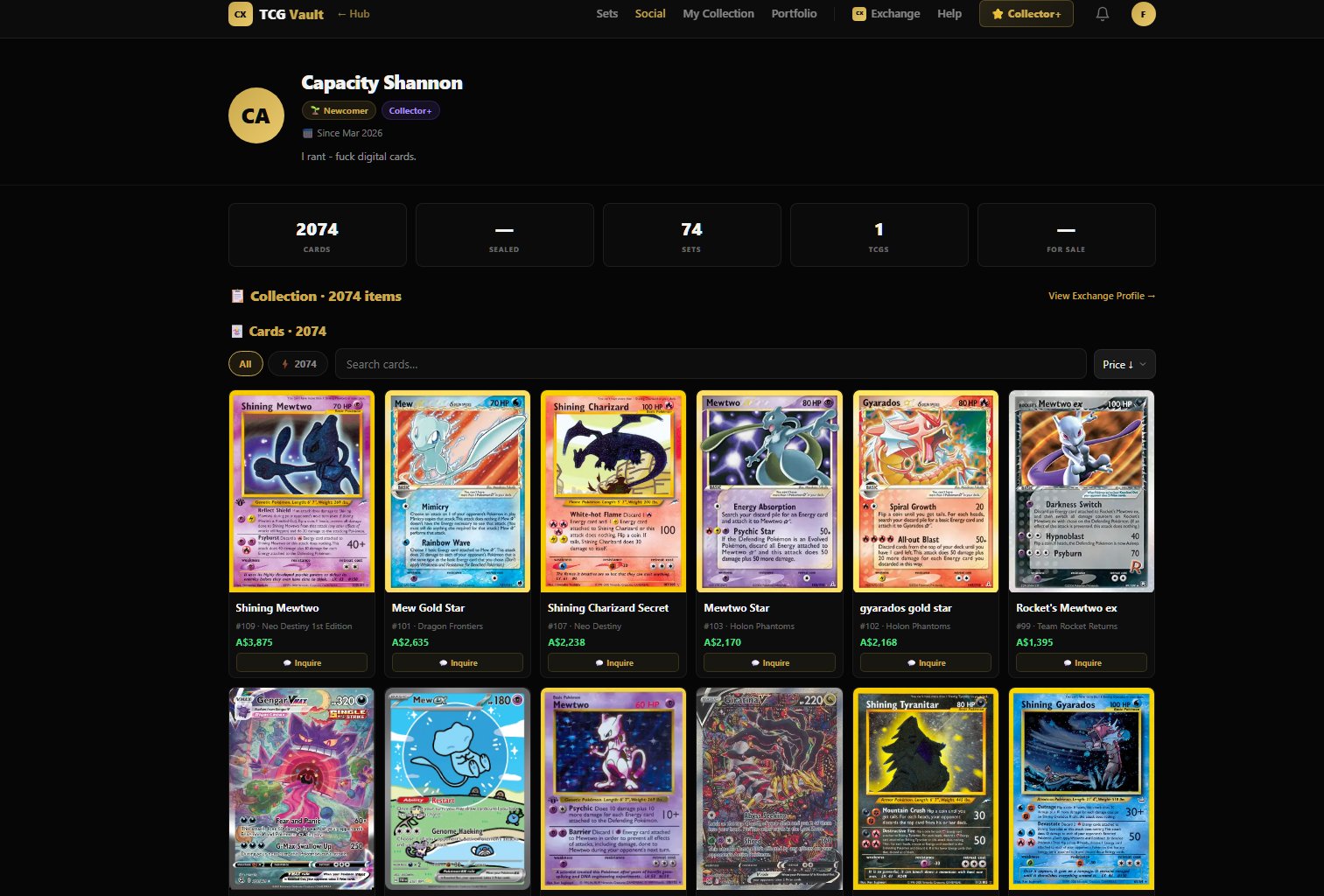
Task: Click the Newcomer badge
Action: [339, 110]
